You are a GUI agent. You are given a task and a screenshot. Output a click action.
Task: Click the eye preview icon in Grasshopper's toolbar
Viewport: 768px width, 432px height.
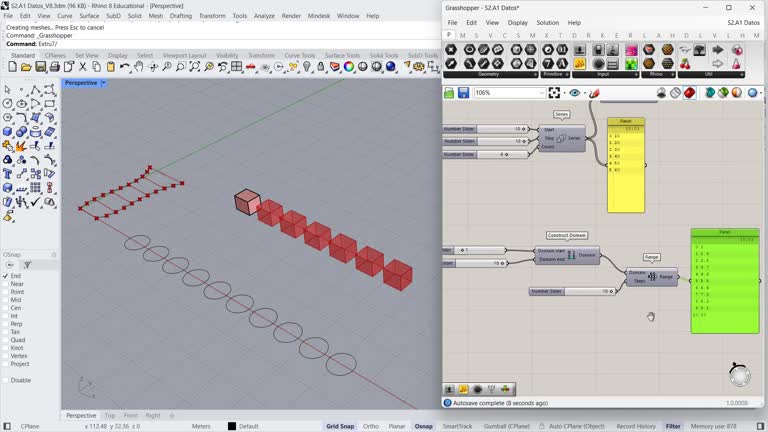(574, 93)
